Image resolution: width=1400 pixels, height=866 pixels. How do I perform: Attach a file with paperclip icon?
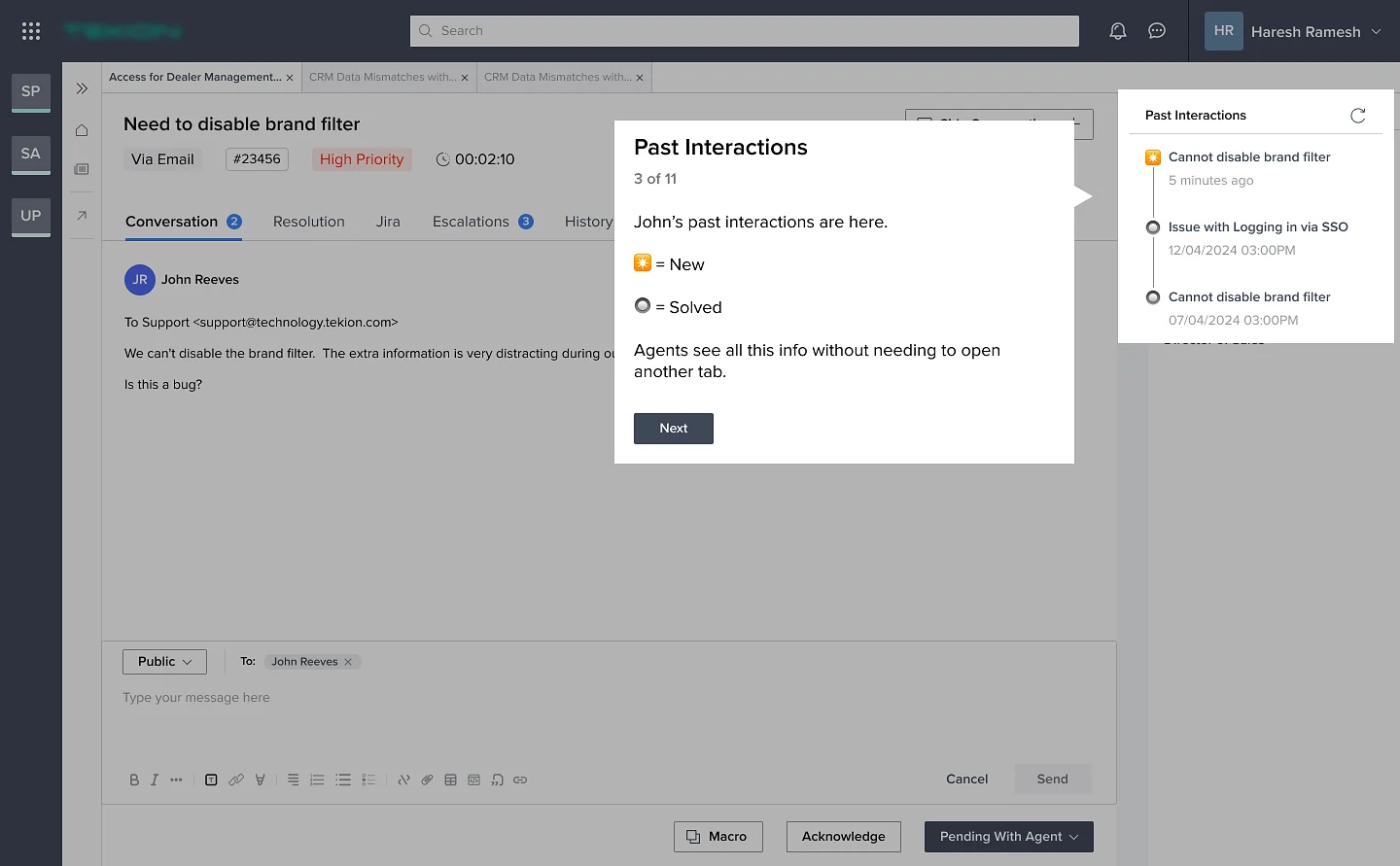(427, 779)
